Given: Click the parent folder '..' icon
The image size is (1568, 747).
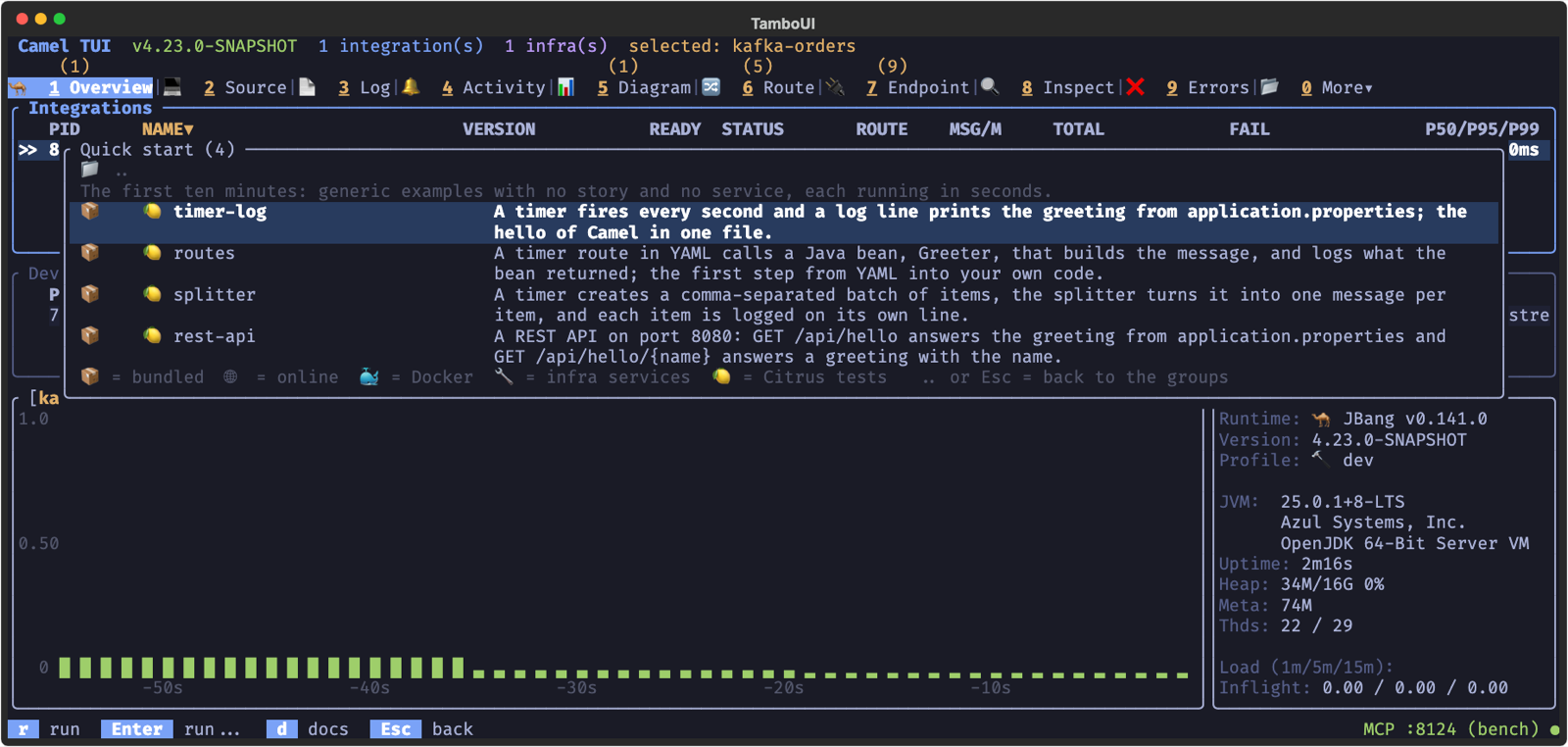Looking at the screenshot, I should tap(90, 170).
